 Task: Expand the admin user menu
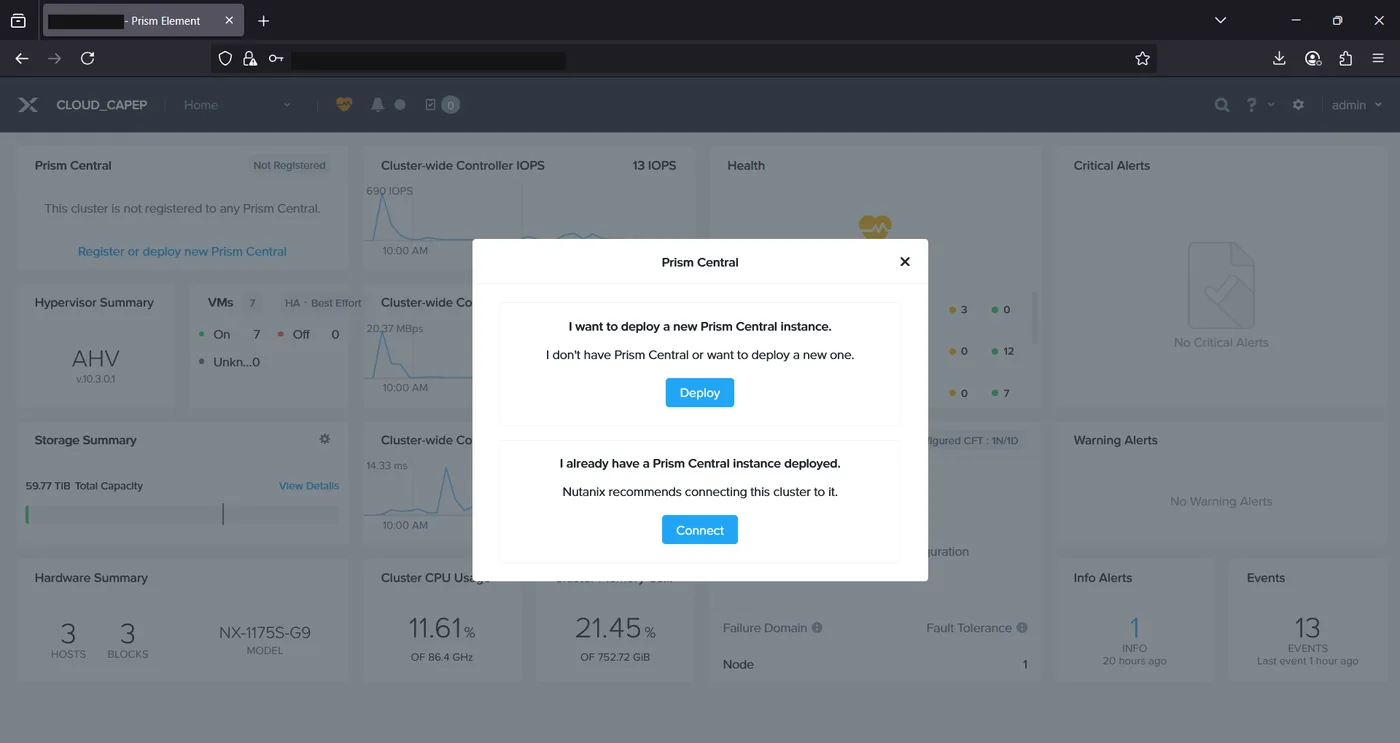[1357, 104]
